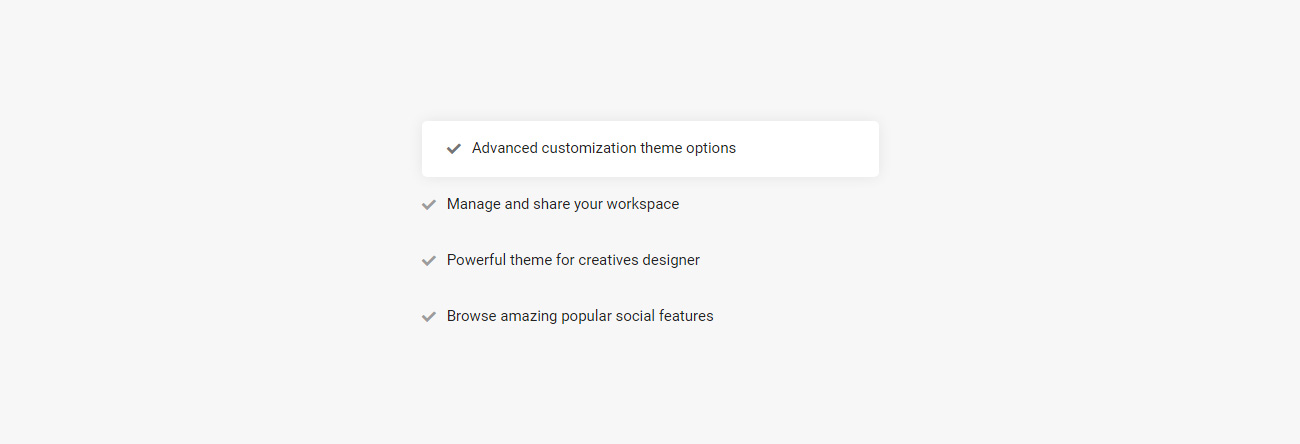The height and width of the screenshot is (444, 1300).
Task: Click the word "Advanced" in first item
Action: point(504,148)
